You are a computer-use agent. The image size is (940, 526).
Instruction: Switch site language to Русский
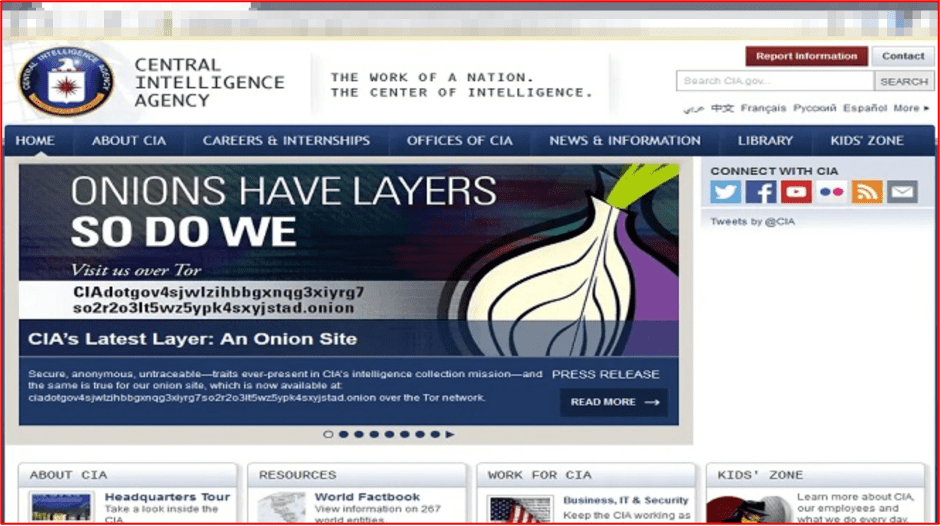point(815,109)
